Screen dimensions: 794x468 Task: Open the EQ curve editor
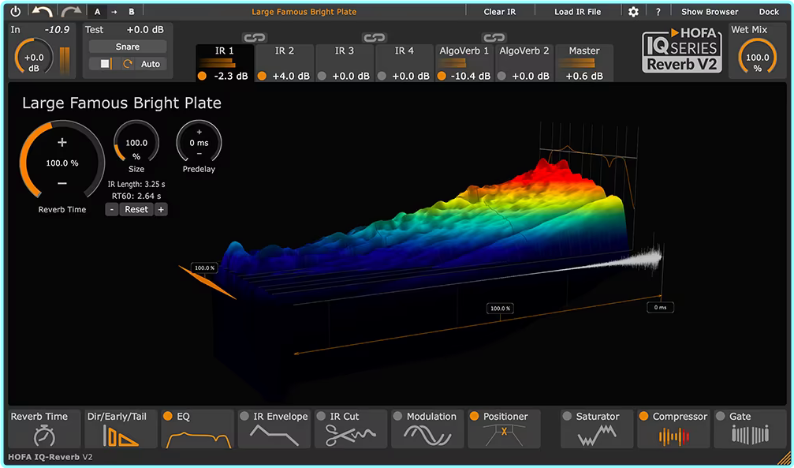(198, 430)
